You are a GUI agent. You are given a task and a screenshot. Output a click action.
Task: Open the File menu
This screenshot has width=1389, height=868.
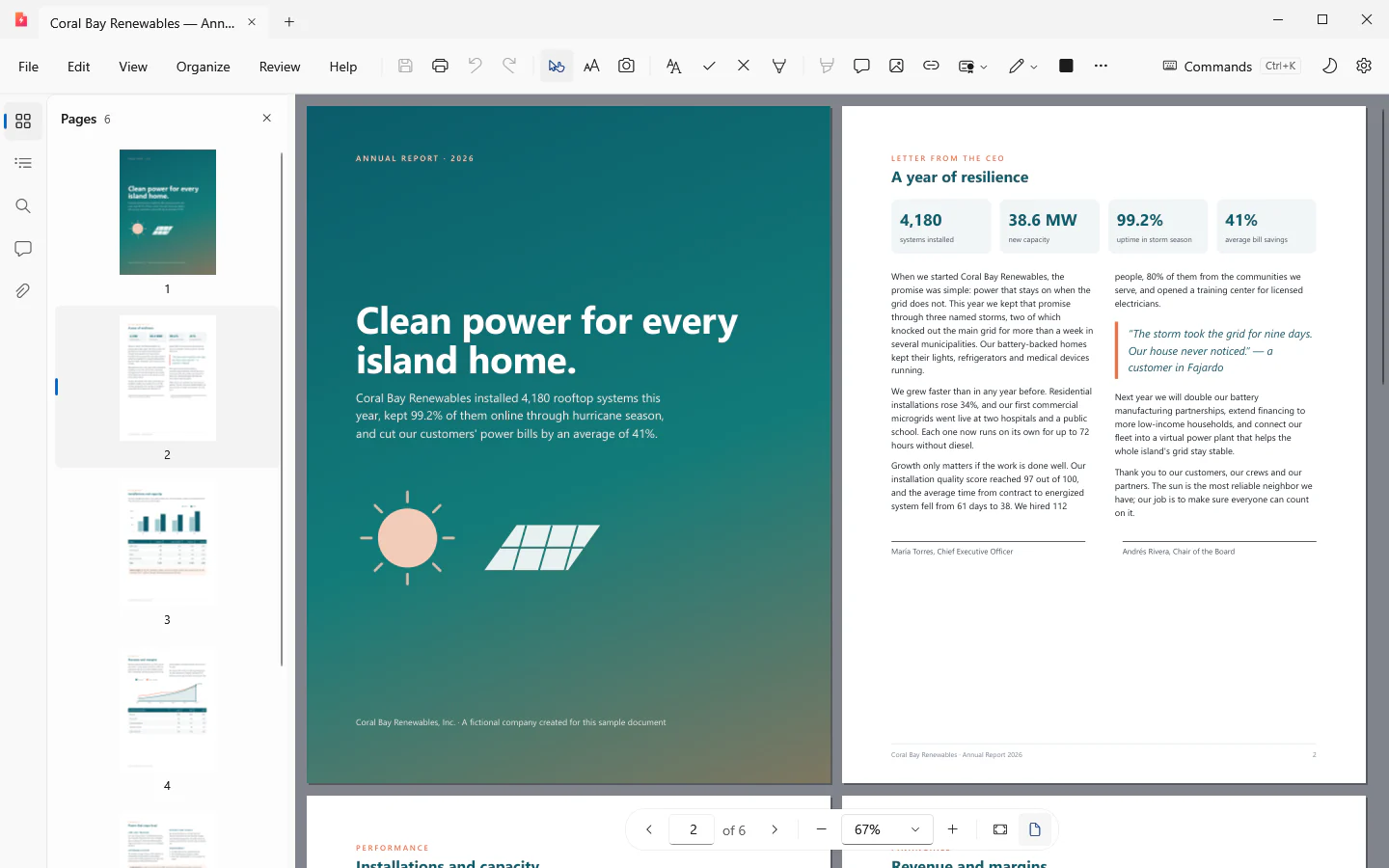click(29, 67)
